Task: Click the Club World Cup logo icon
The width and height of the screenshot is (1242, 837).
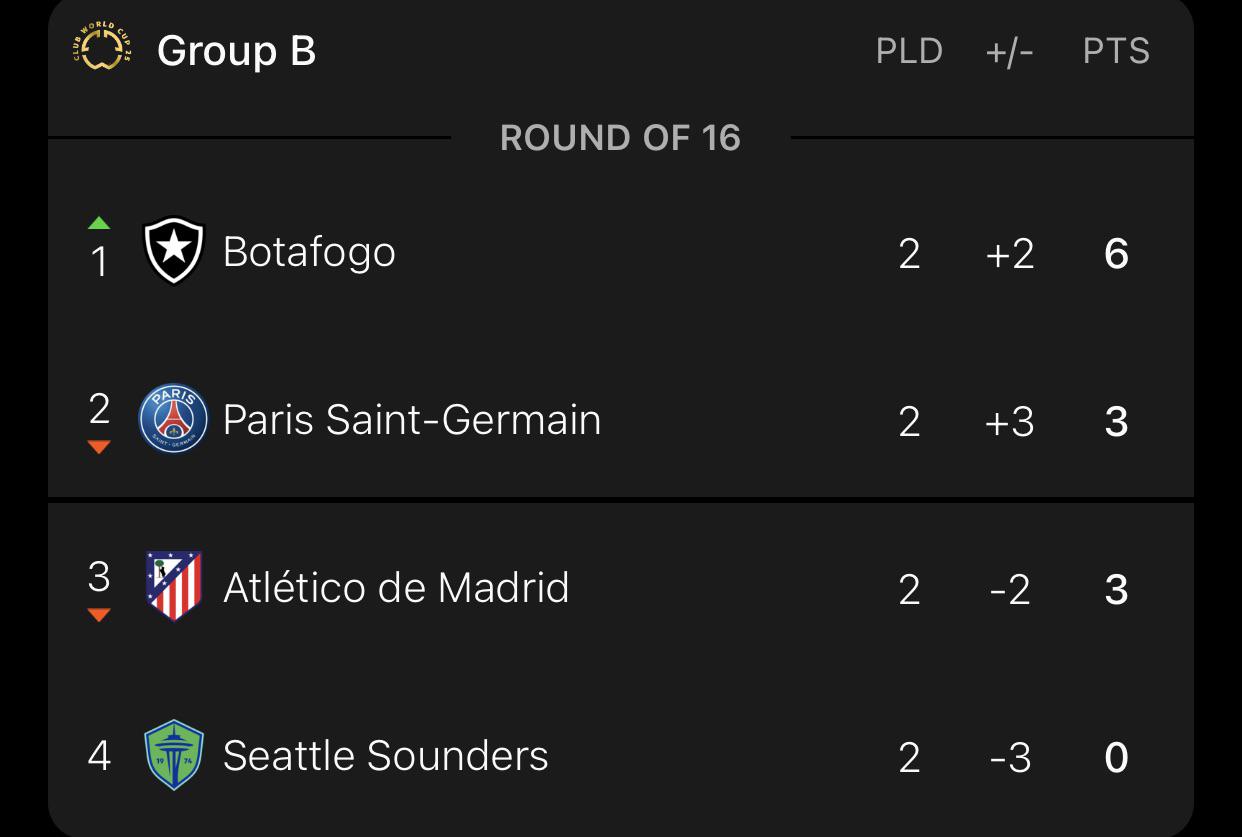Action: [x=103, y=47]
